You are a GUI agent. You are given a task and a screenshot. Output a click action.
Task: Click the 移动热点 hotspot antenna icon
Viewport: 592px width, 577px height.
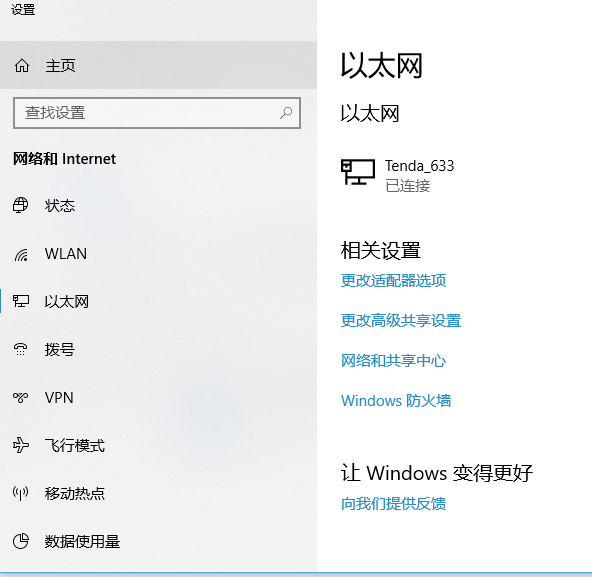(x=20, y=493)
